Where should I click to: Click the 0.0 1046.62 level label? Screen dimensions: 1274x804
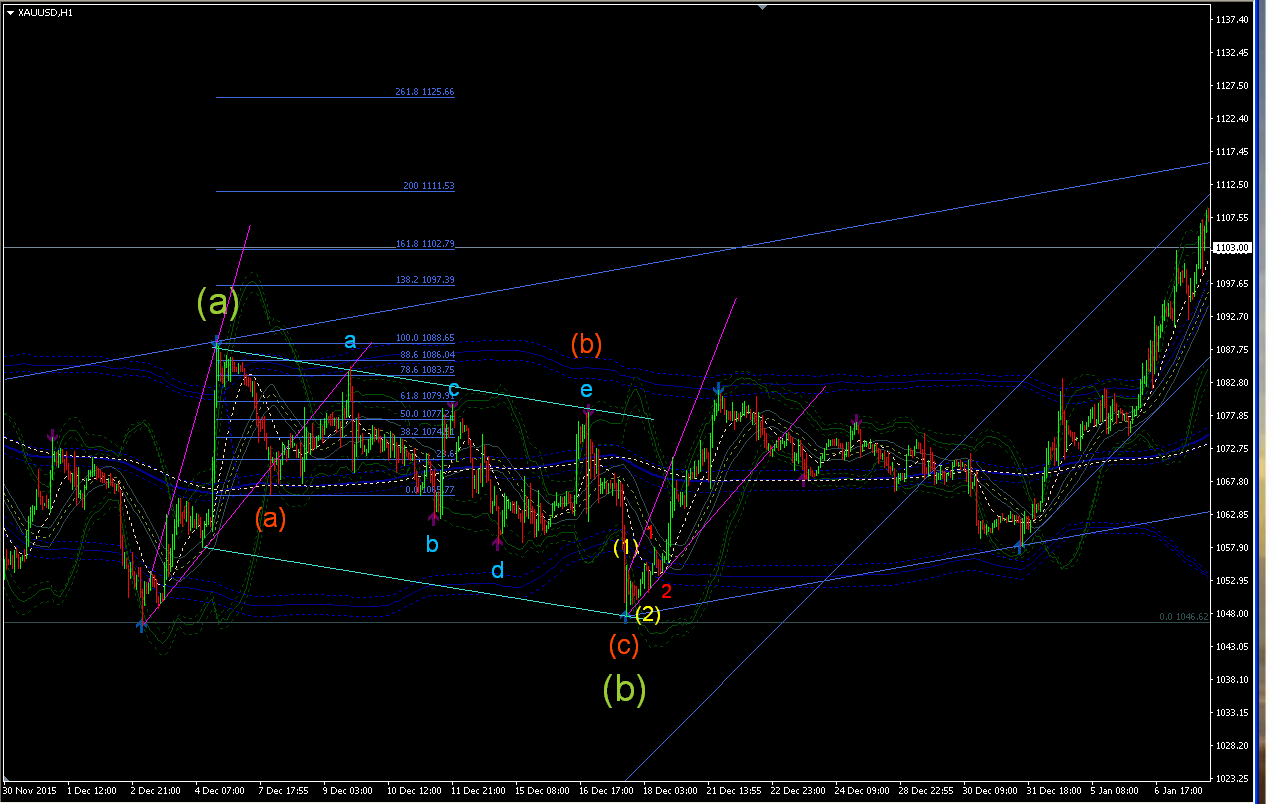pyautogui.click(x=1184, y=617)
